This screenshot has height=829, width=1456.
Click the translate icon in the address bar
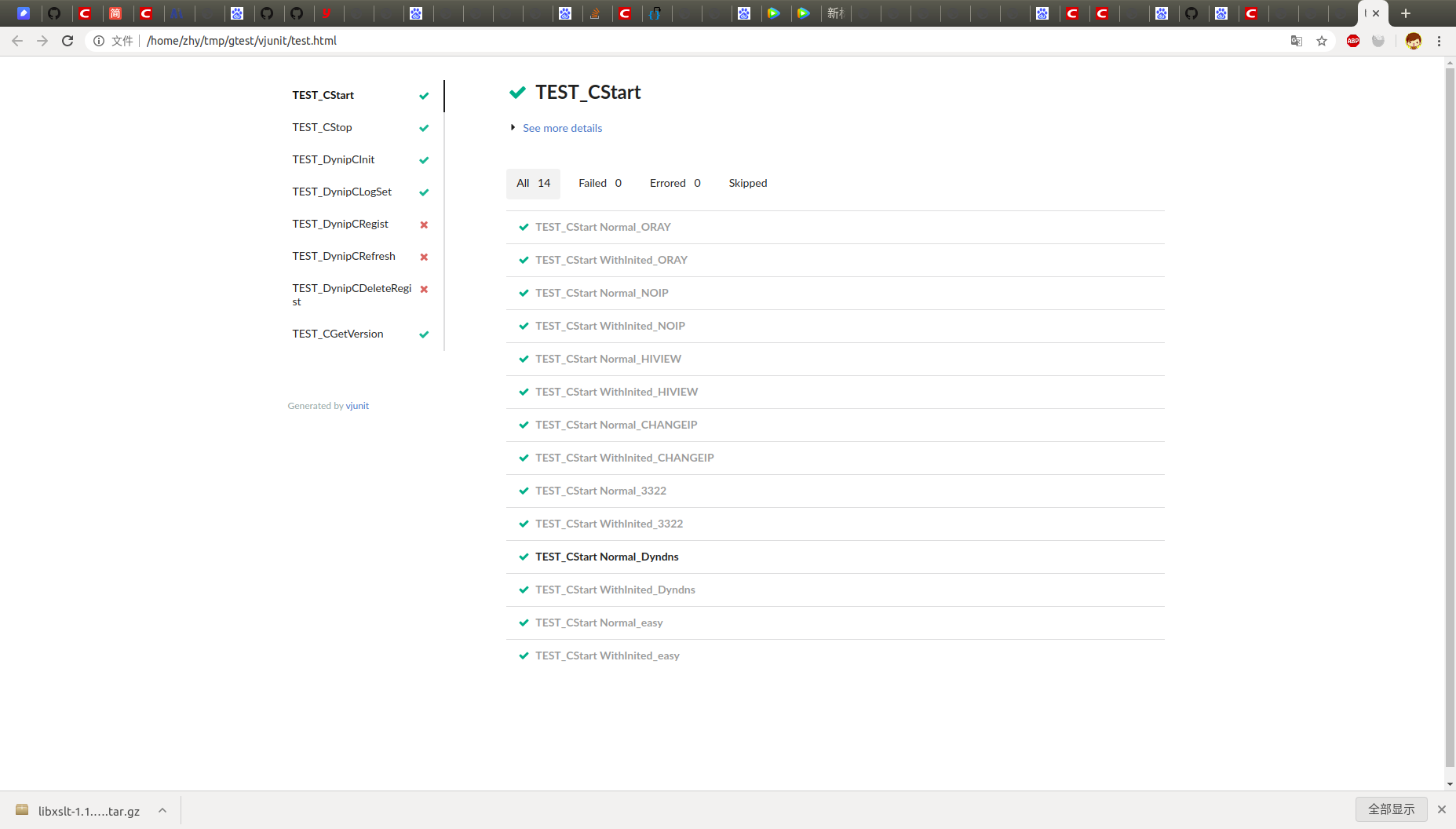tap(1295, 40)
